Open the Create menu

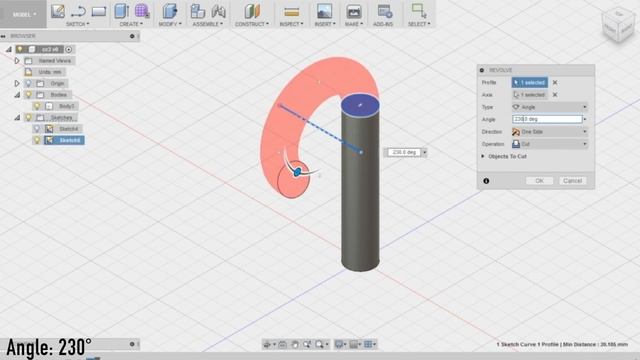point(131,24)
